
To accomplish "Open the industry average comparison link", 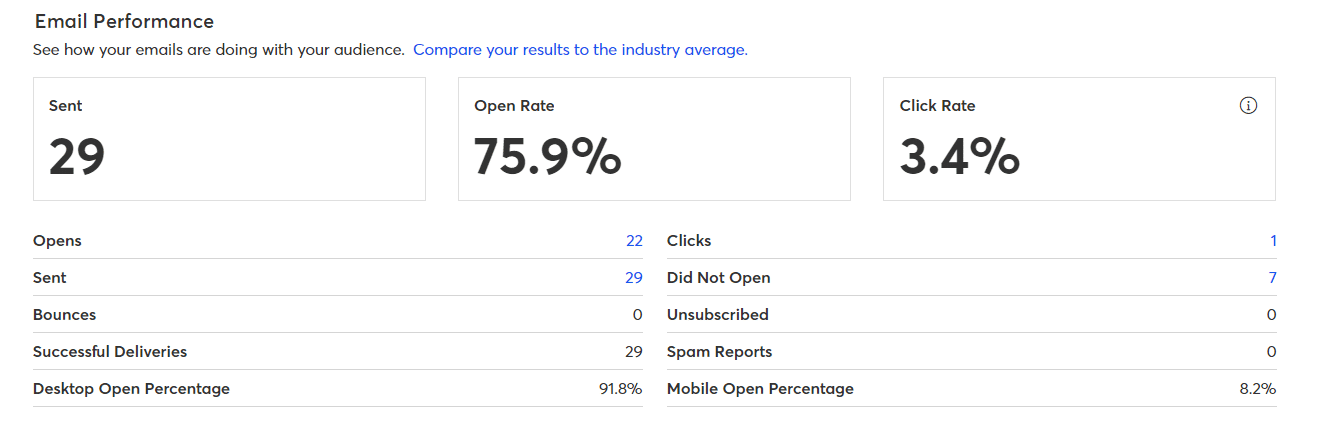I will tap(580, 49).
